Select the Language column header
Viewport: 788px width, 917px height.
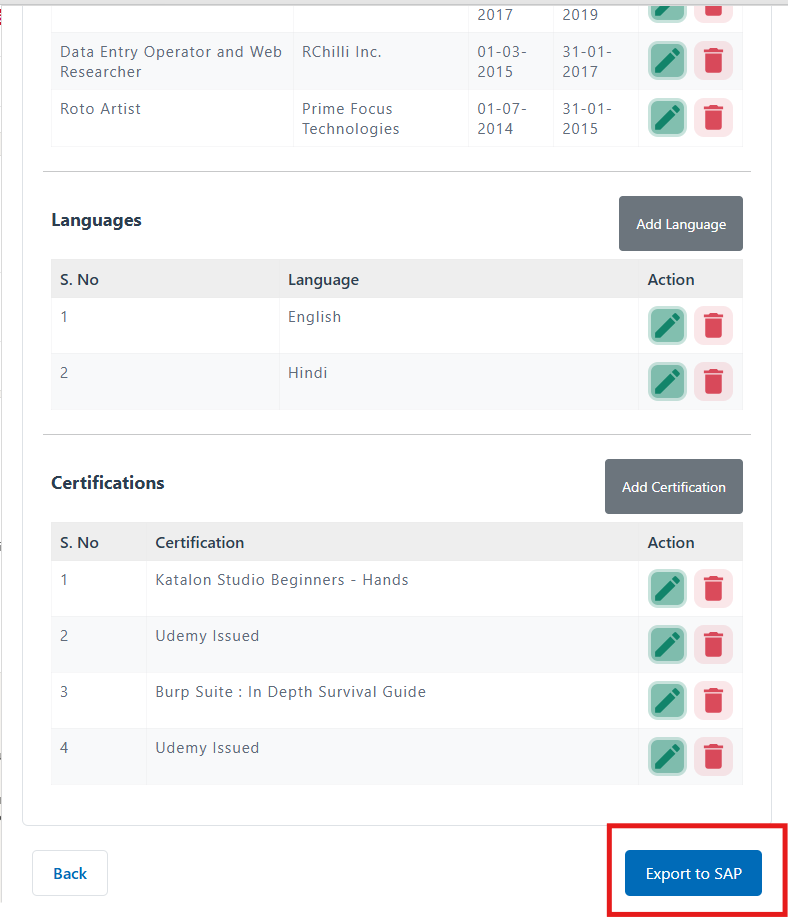(x=323, y=279)
